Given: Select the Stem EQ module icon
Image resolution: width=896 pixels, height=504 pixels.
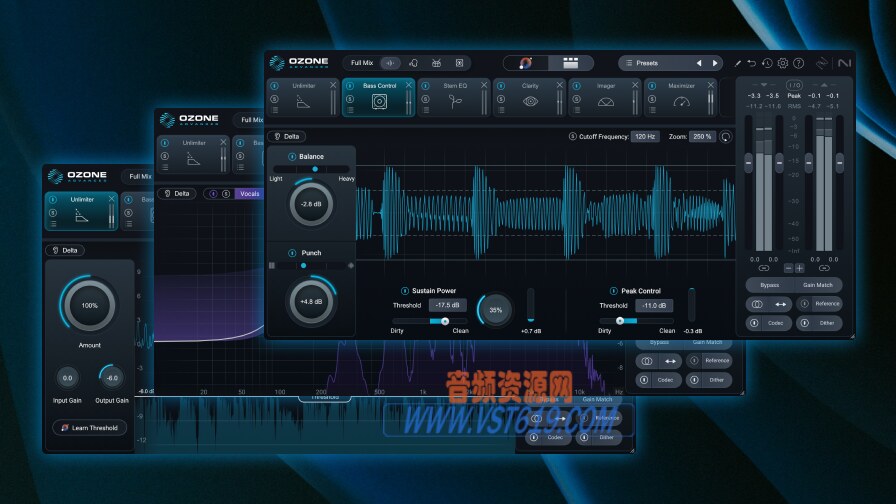Looking at the screenshot, I should pos(455,102).
